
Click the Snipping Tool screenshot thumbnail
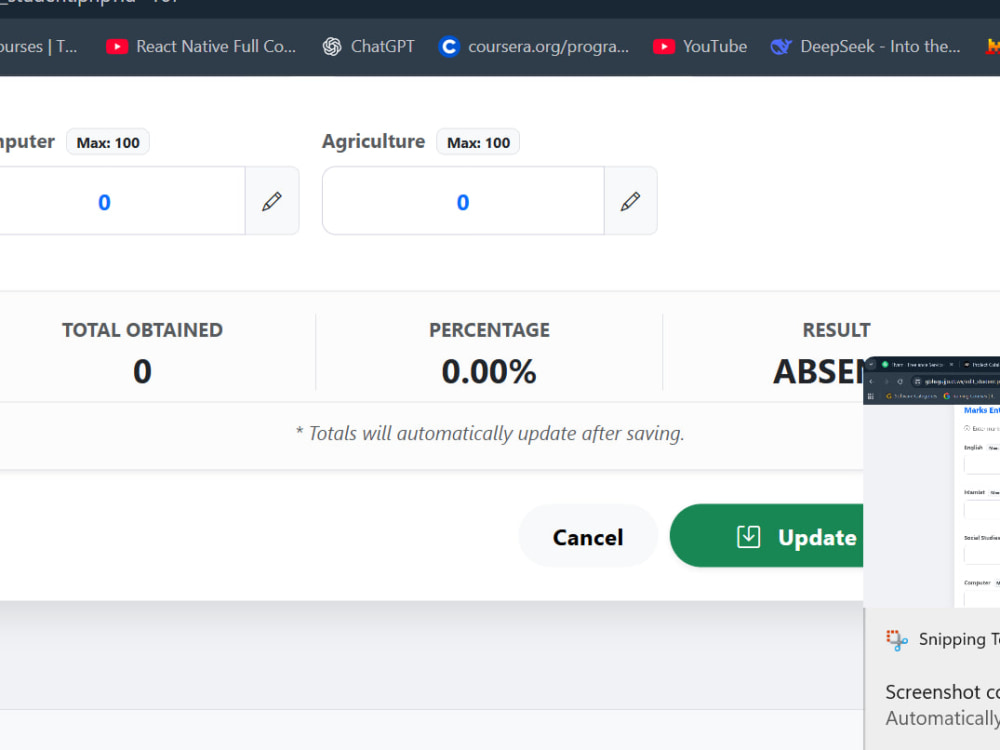[932, 483]
